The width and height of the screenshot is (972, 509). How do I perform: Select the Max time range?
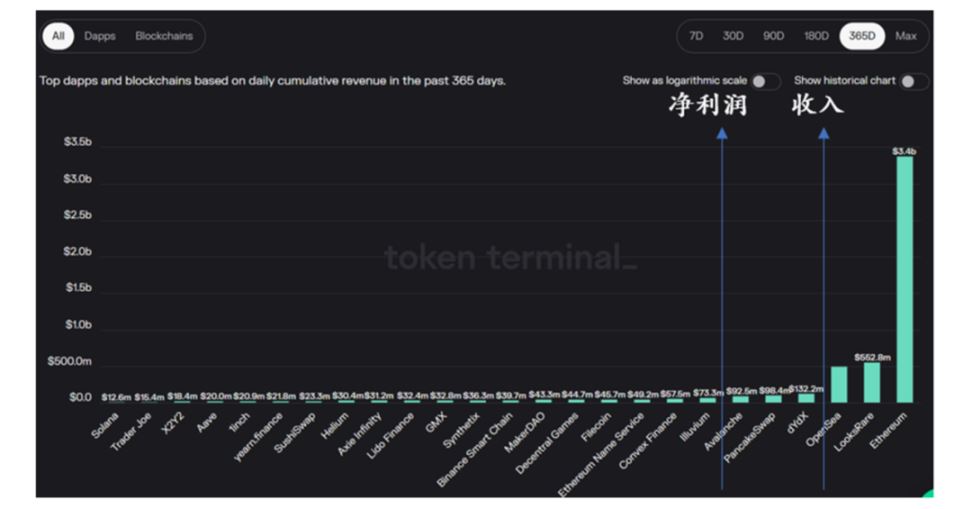point(906,36)
